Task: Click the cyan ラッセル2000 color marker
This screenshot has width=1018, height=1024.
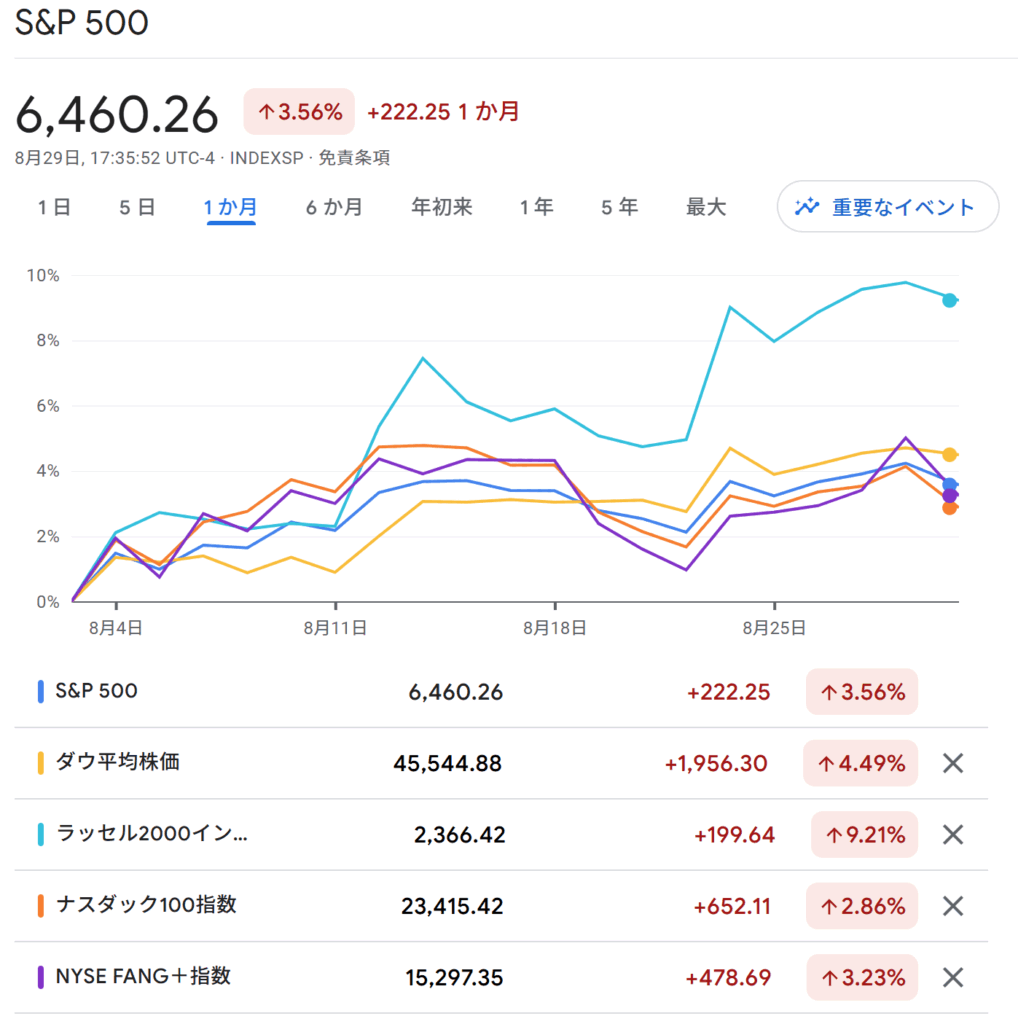Action: [40, 834]
